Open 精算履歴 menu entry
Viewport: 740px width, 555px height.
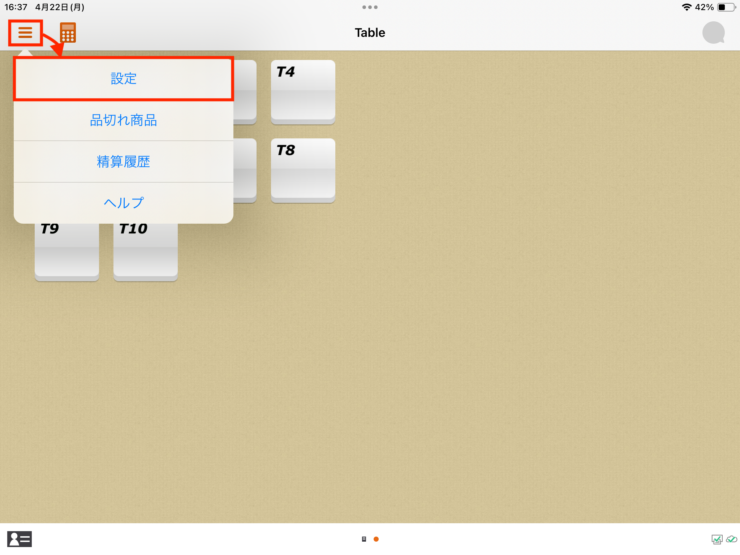(x=124, y=162)
